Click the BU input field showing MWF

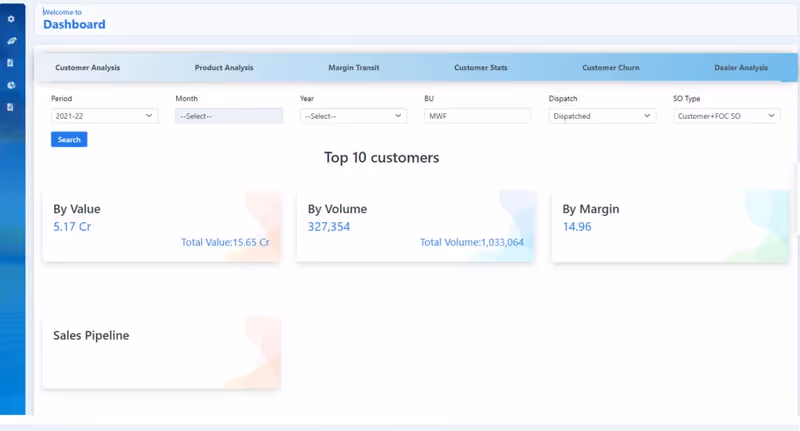[x=478, y=116]
